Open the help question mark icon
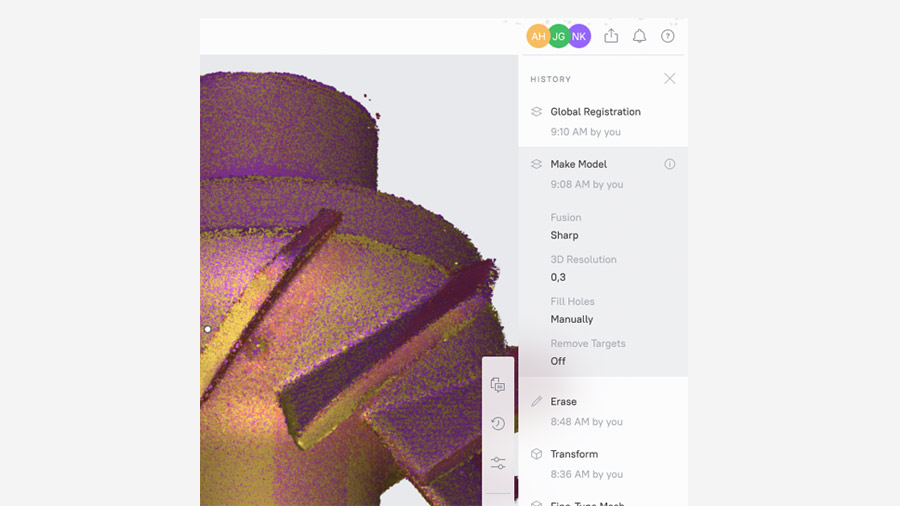The width and height of the screenshot is (900, 506). click(668, 36)
